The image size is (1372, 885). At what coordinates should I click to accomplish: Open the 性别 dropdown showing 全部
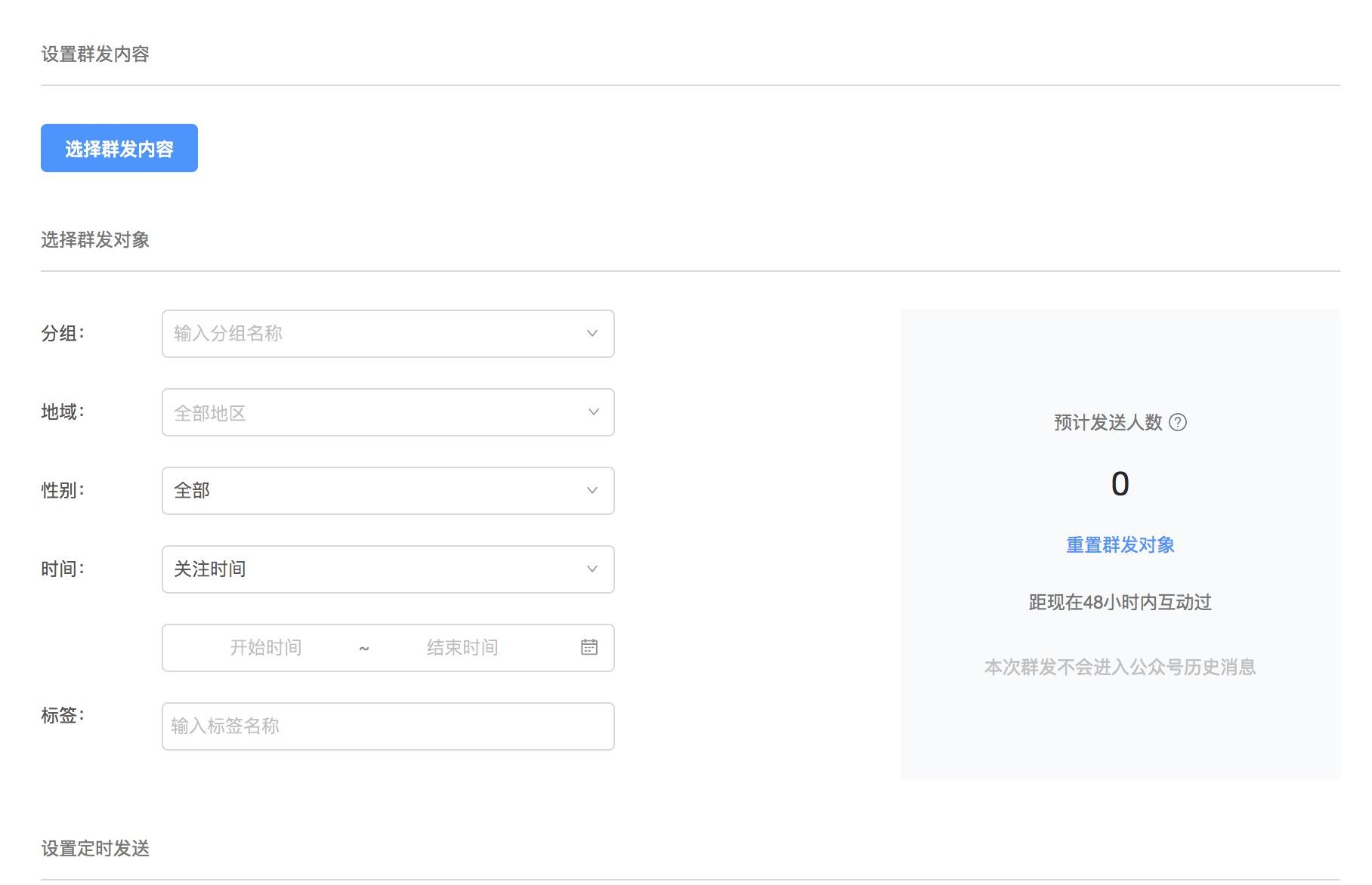(388, 491)
